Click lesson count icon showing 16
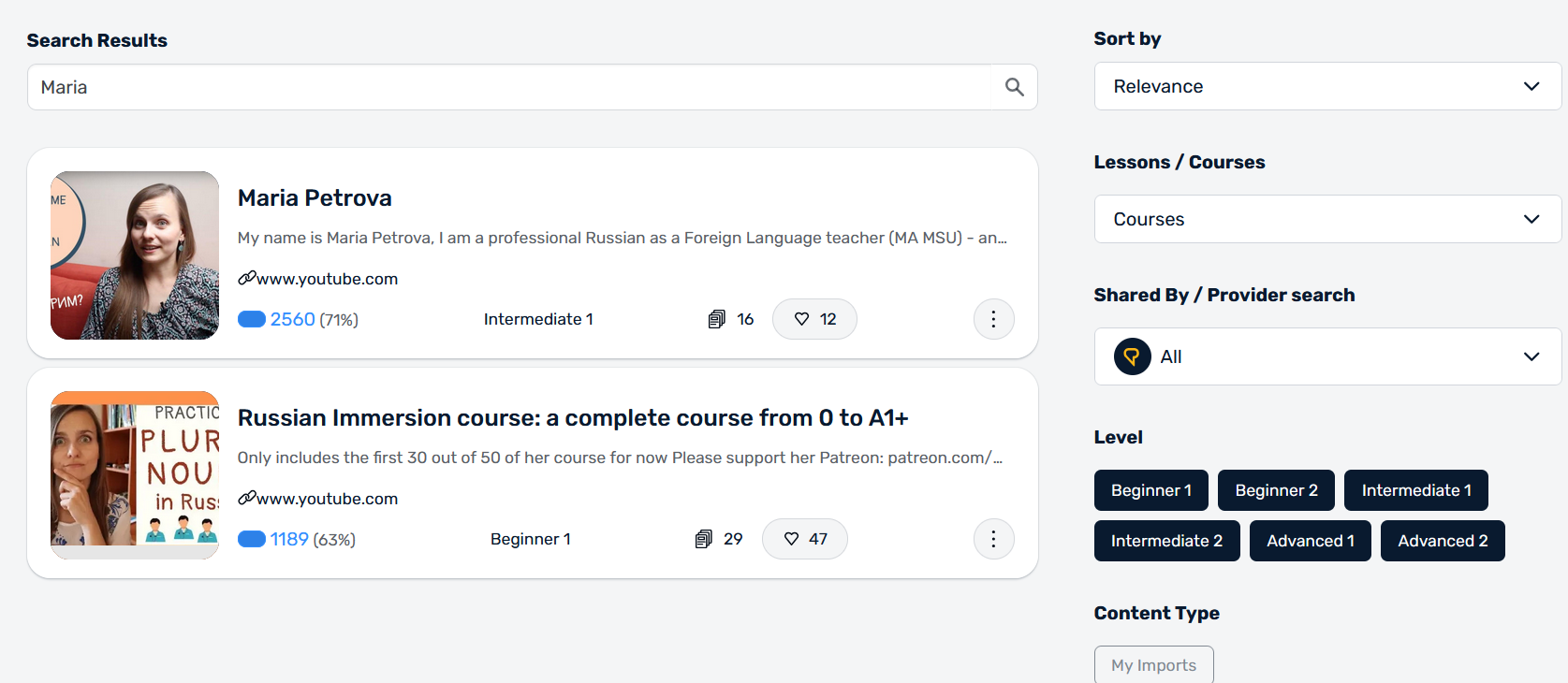 click(x=717, y=319)
